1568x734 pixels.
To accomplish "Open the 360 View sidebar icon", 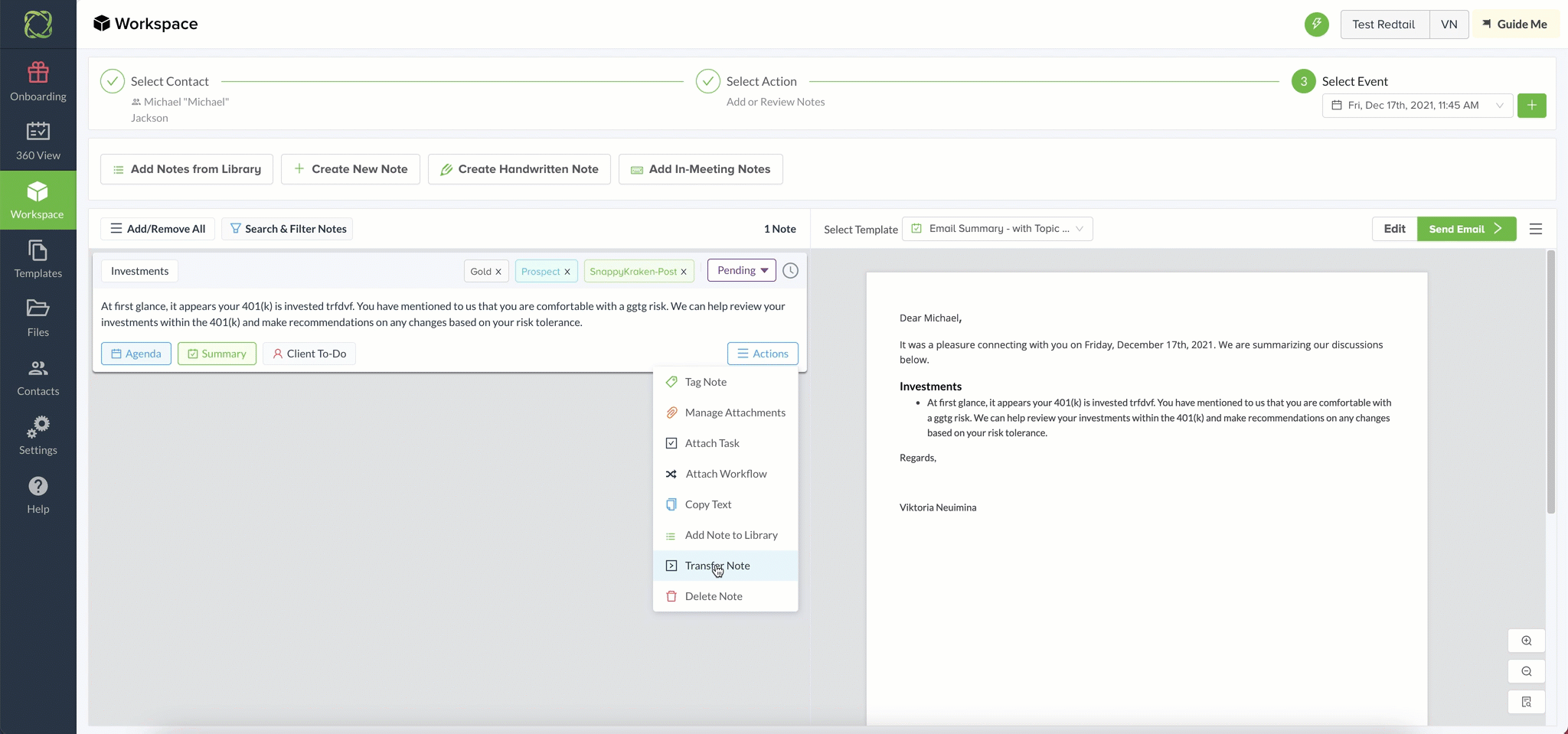I will click(x=38, y=131).
